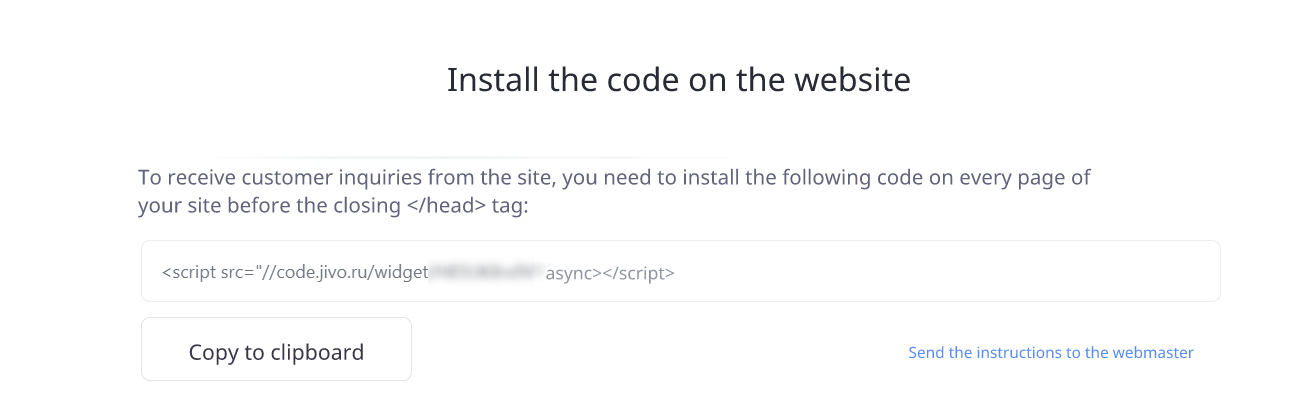The height and width of the screenshot is (411, 1299).
Task: Open Send the instructions to the webmaster link
Action: 1050,352
